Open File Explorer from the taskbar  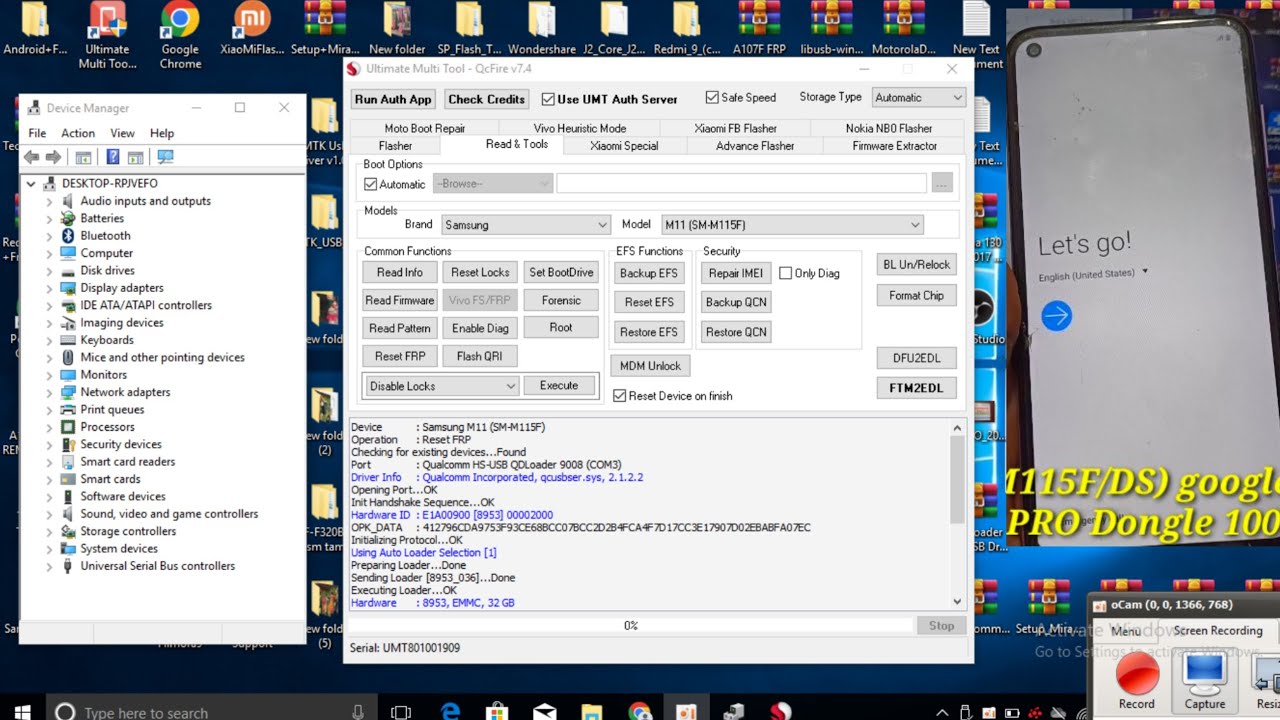592,712
